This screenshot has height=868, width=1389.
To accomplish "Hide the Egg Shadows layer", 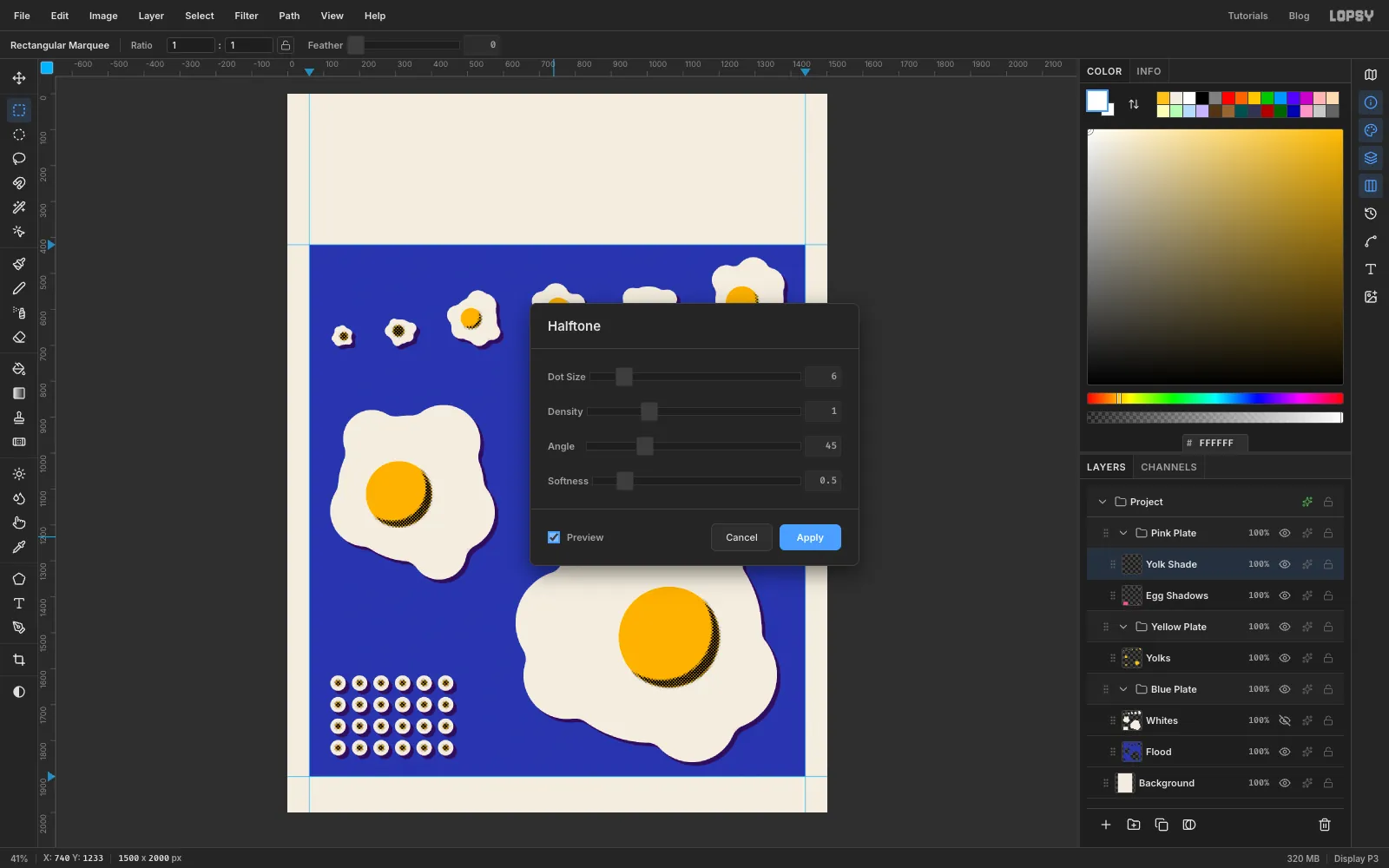I will pos(1285,595).
